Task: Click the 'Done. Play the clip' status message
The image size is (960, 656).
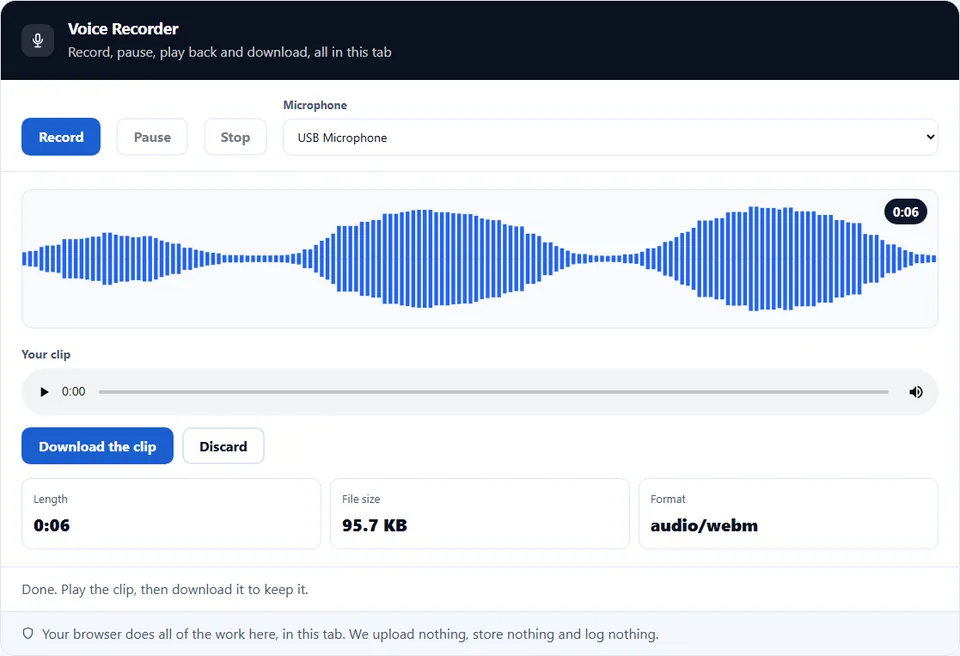Action: (165, 589)
